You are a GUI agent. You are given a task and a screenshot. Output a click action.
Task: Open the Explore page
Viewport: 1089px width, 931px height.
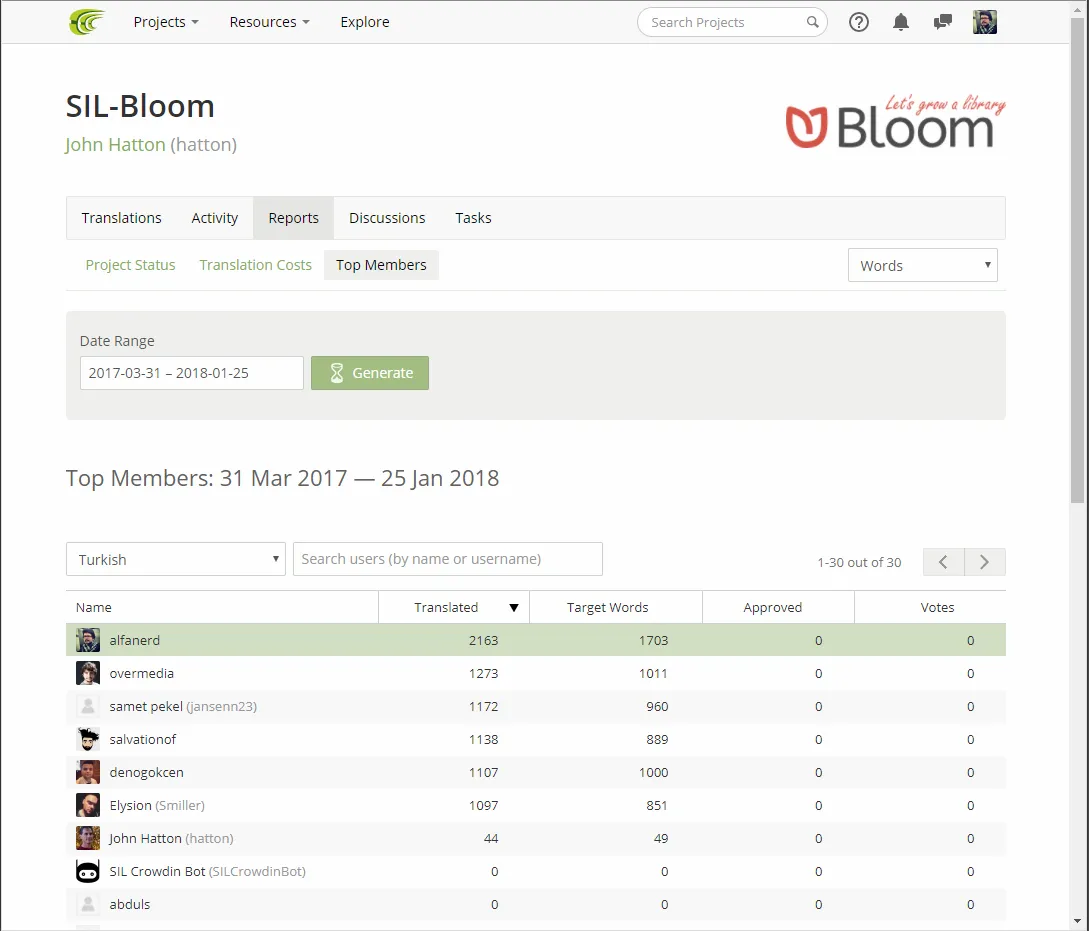[365, 22]
